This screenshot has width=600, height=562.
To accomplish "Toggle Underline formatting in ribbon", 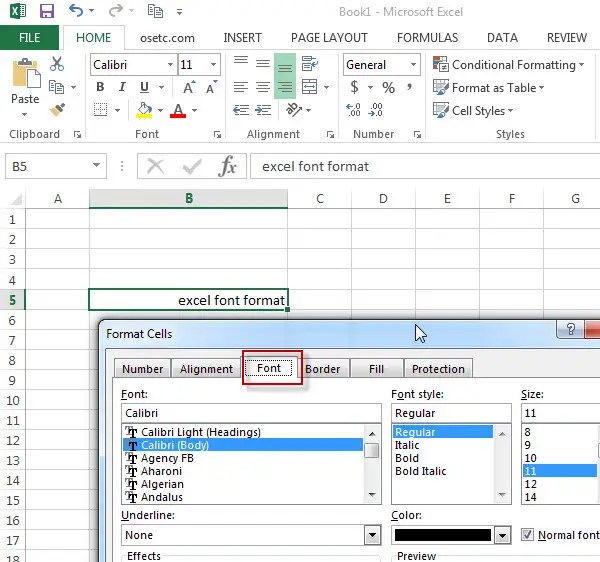I will click(x=144, y=87).
